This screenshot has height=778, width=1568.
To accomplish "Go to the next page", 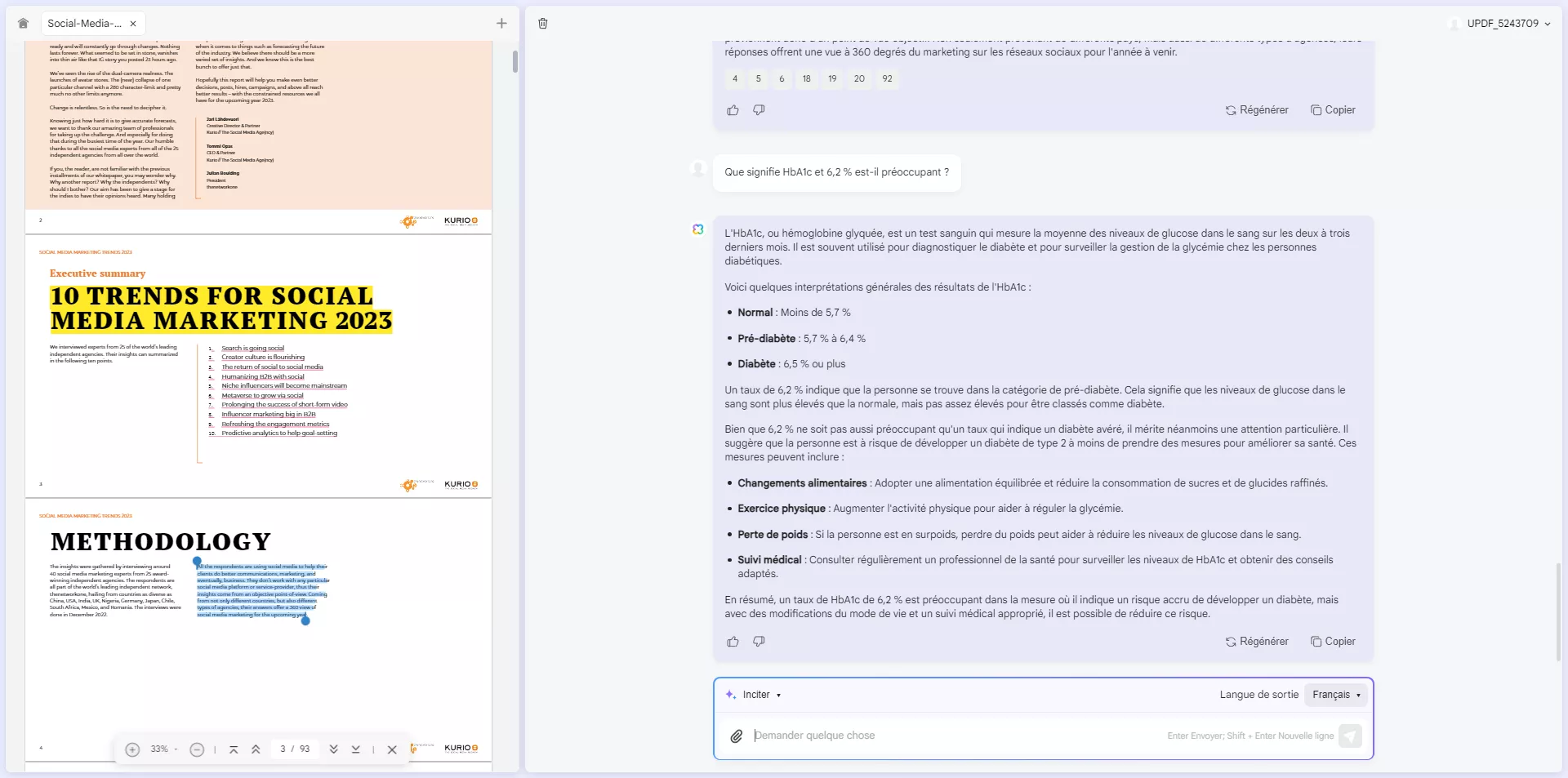I will 333,749.
